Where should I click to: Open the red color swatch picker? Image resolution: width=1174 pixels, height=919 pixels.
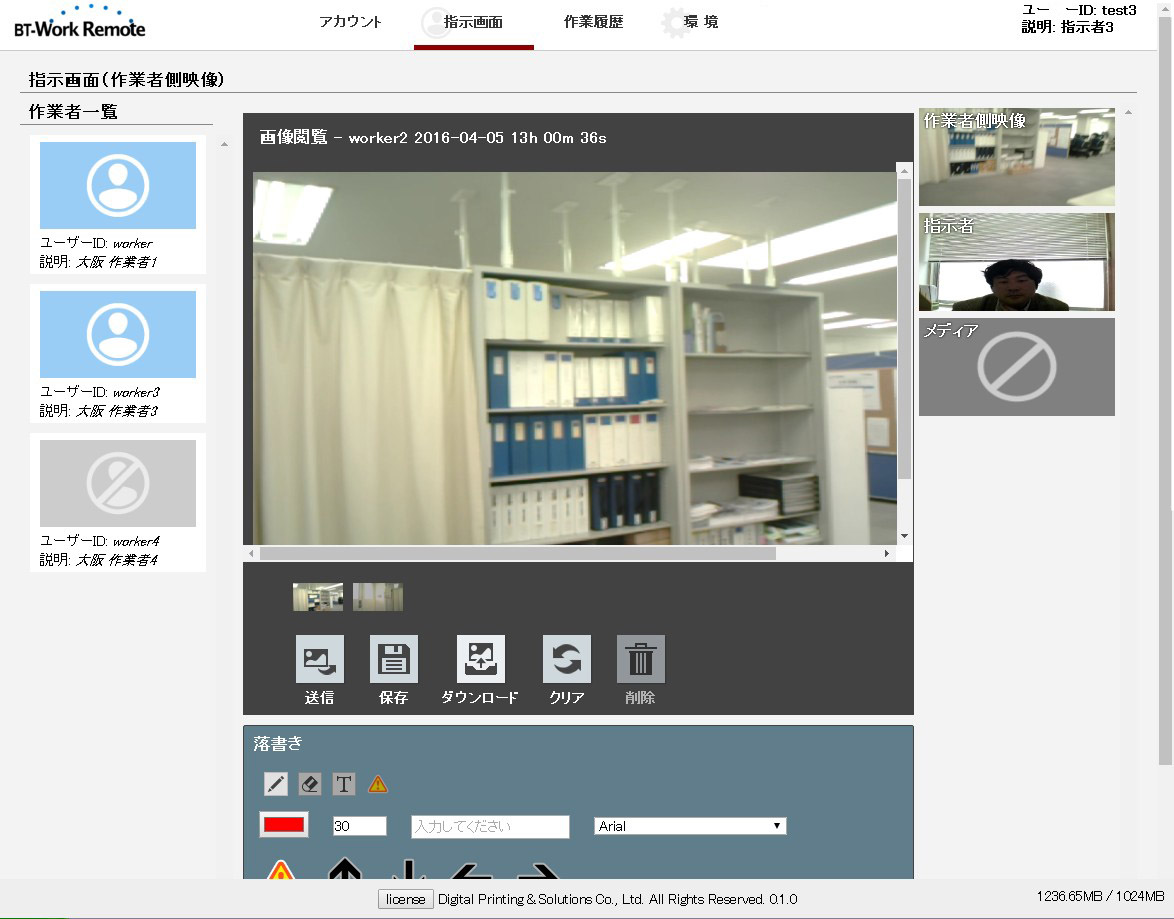284,825
